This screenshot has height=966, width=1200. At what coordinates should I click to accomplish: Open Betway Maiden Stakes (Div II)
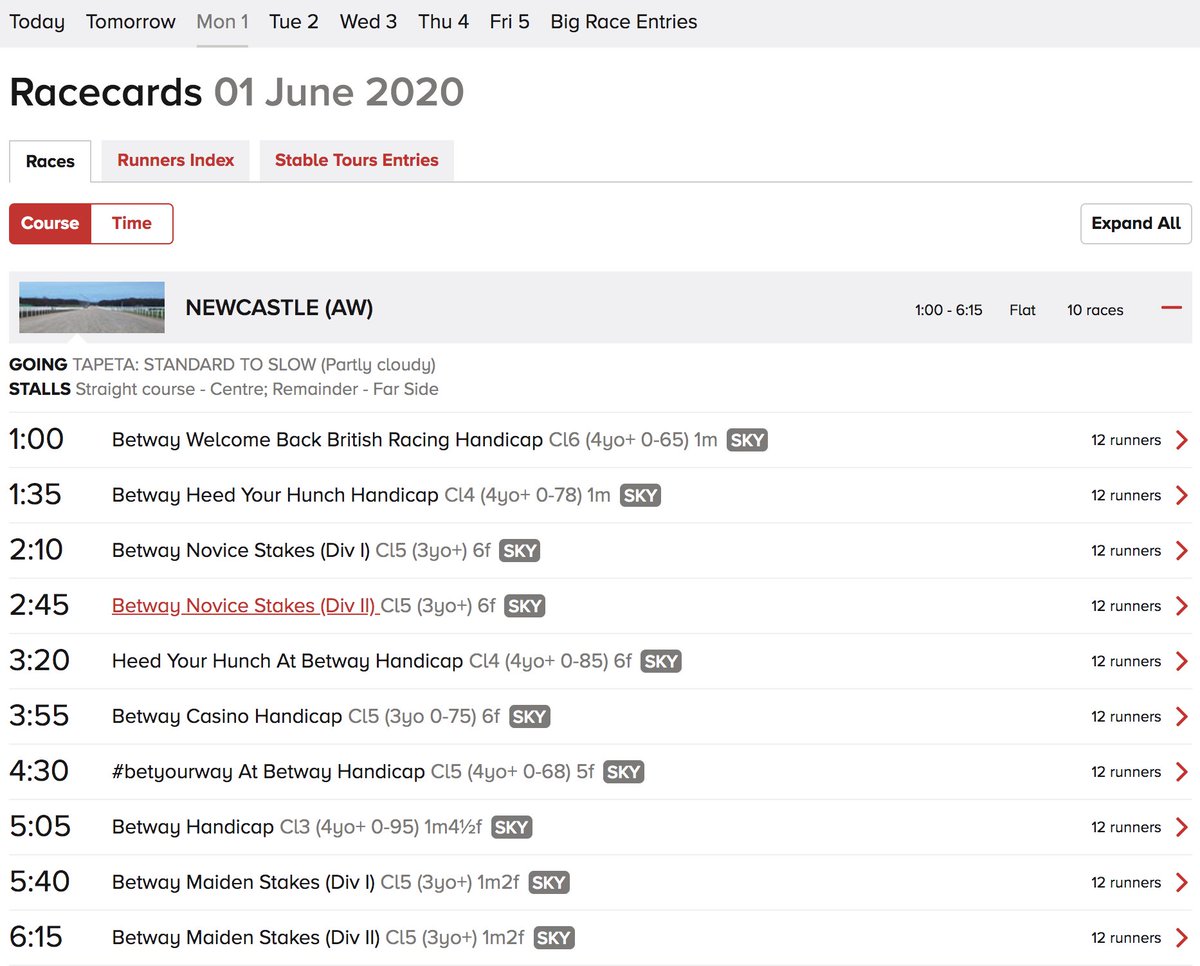click(246, 938)
